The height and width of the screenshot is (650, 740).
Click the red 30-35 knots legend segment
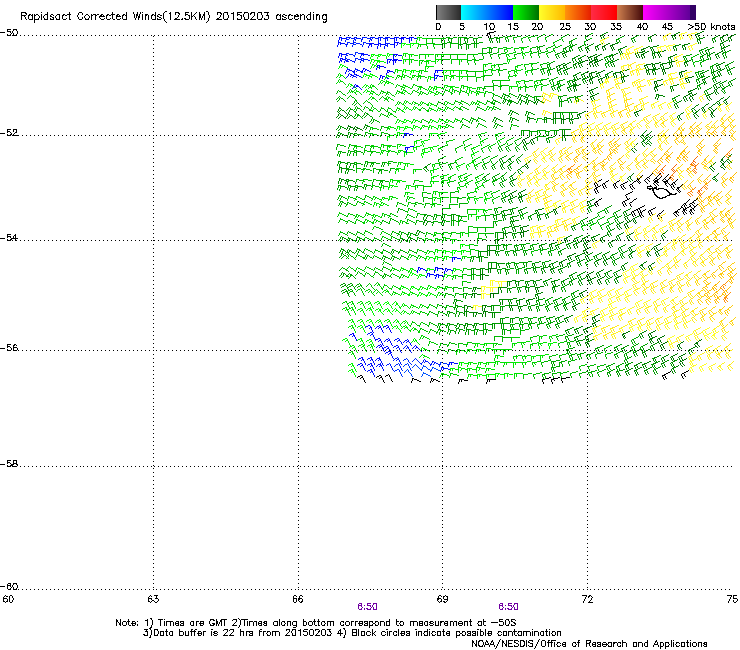604,12
